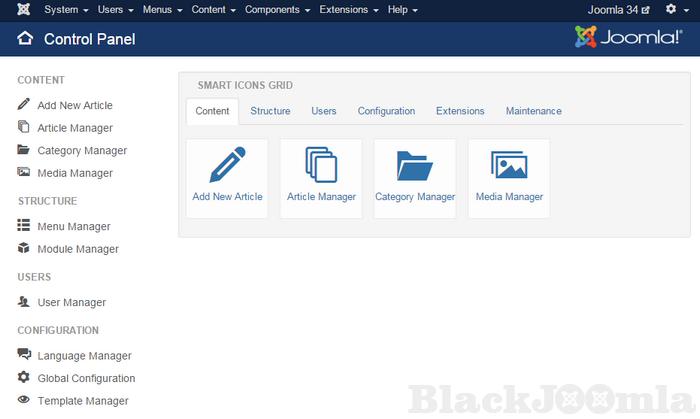This screenshot has height=419, width=700.
Task: Click the Language Manager speech bubble icon
Action: [24, 355]
